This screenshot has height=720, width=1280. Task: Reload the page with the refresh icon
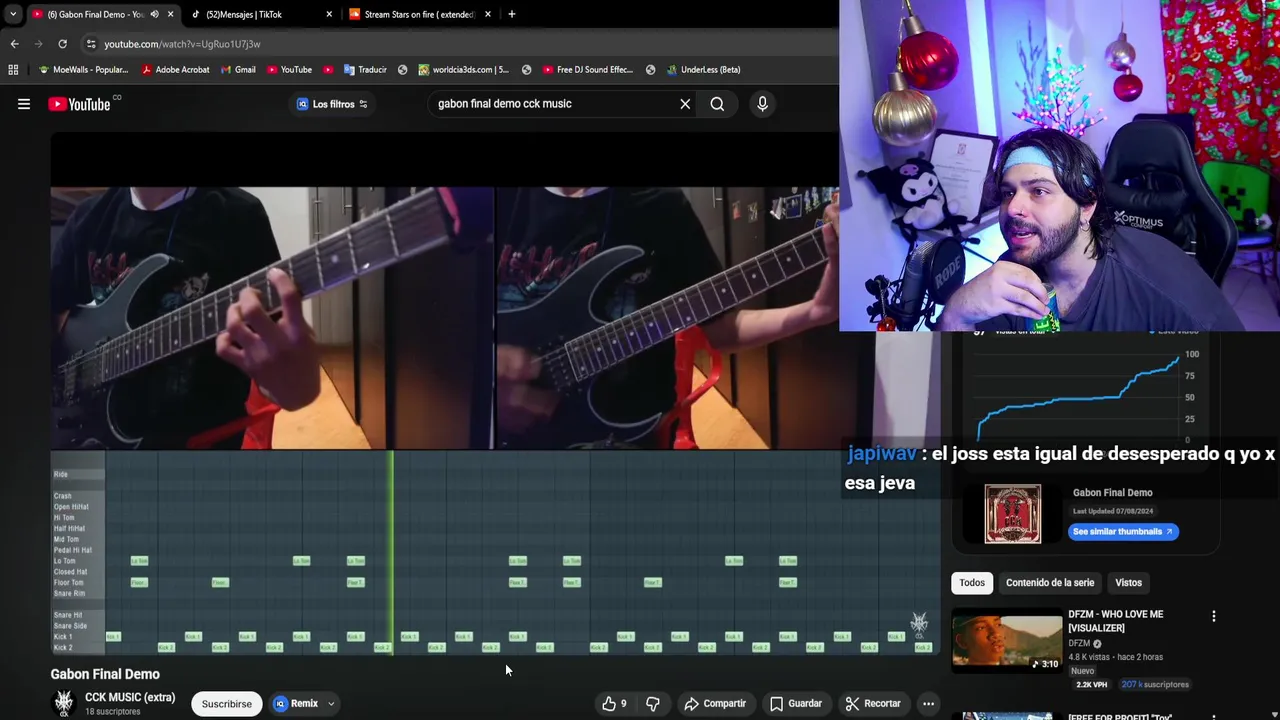click(62, 44)
